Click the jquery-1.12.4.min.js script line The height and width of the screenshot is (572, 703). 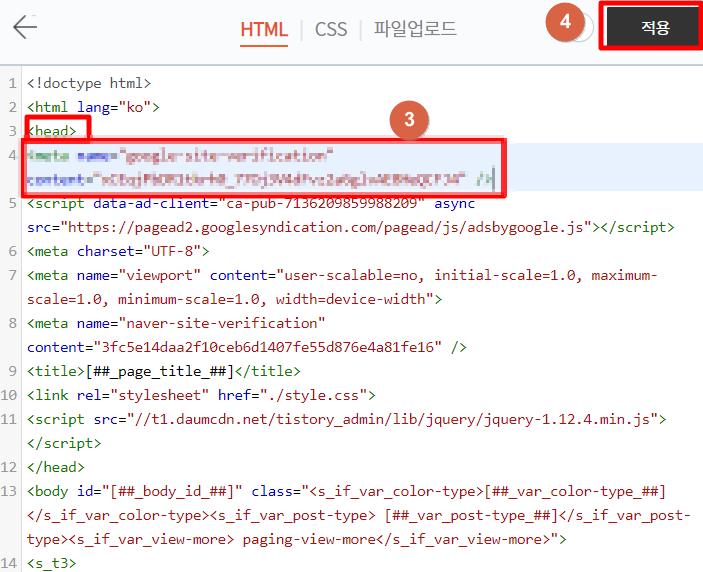(x=347, y=420)
